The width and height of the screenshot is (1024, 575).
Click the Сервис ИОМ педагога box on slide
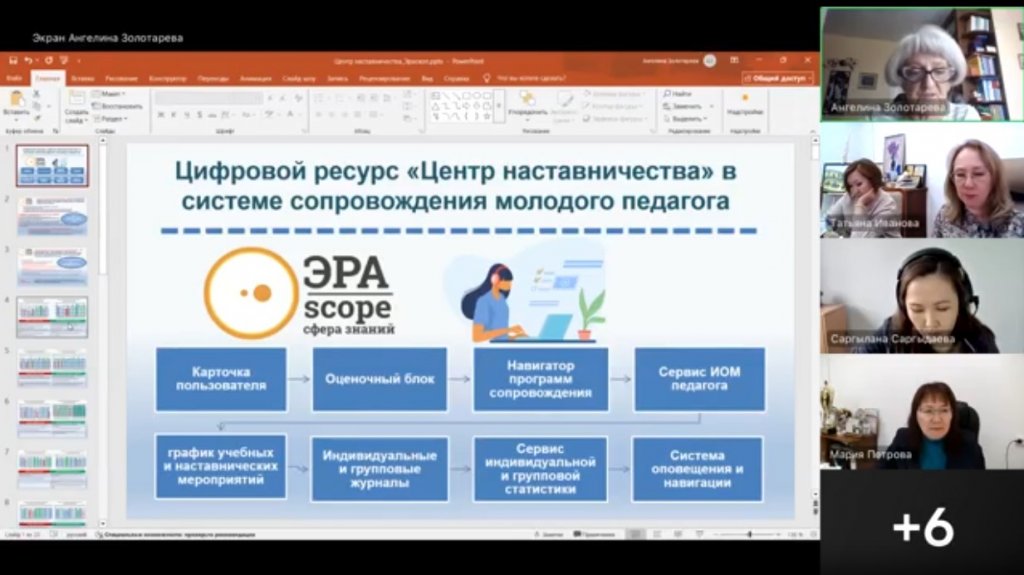click(x=699, y=379)
